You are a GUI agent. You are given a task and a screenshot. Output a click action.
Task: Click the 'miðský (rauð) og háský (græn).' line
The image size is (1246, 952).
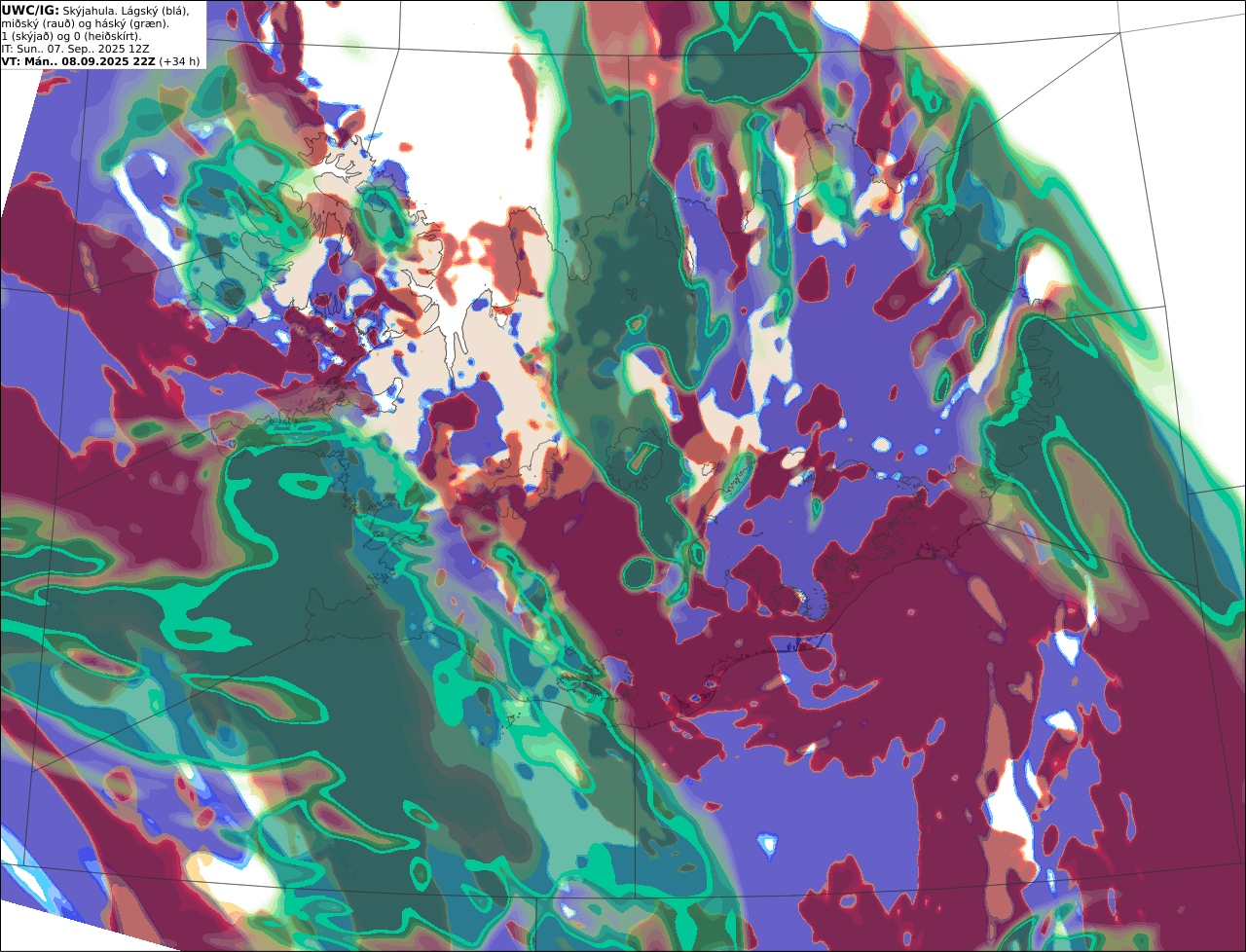[x=86, y=22]
